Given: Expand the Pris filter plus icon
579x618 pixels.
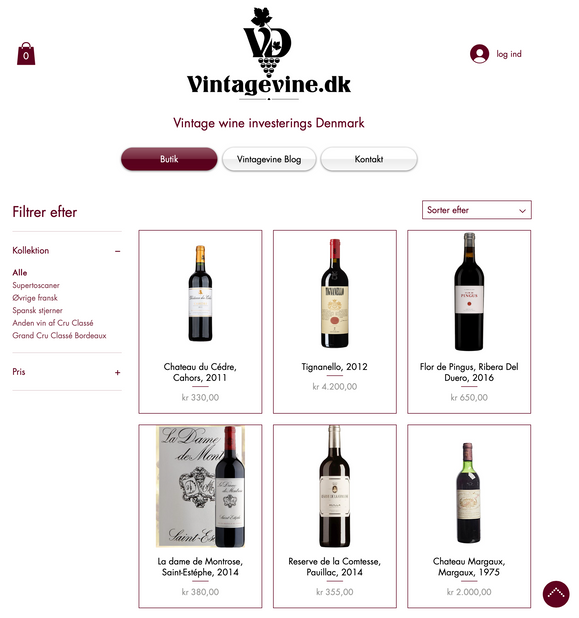Looking at the screenshot, I should coord(117,372).
